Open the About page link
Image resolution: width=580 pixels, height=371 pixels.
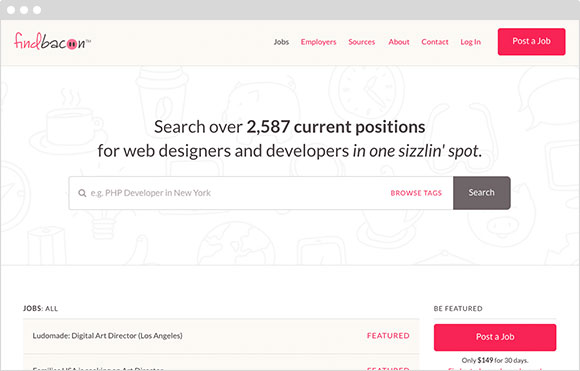pos(399,42)
